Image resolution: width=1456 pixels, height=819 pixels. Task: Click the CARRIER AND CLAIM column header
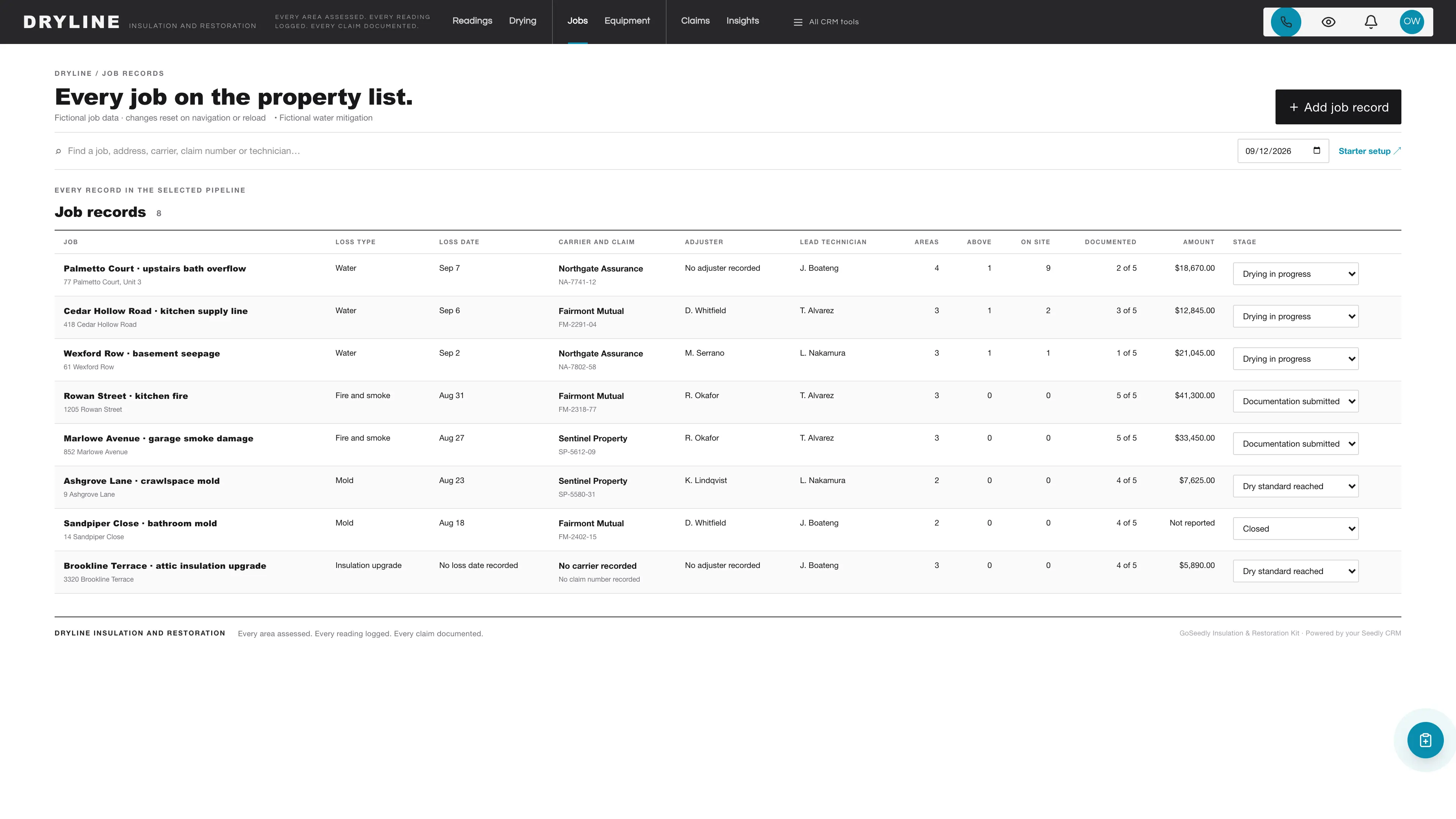point(596,242)
